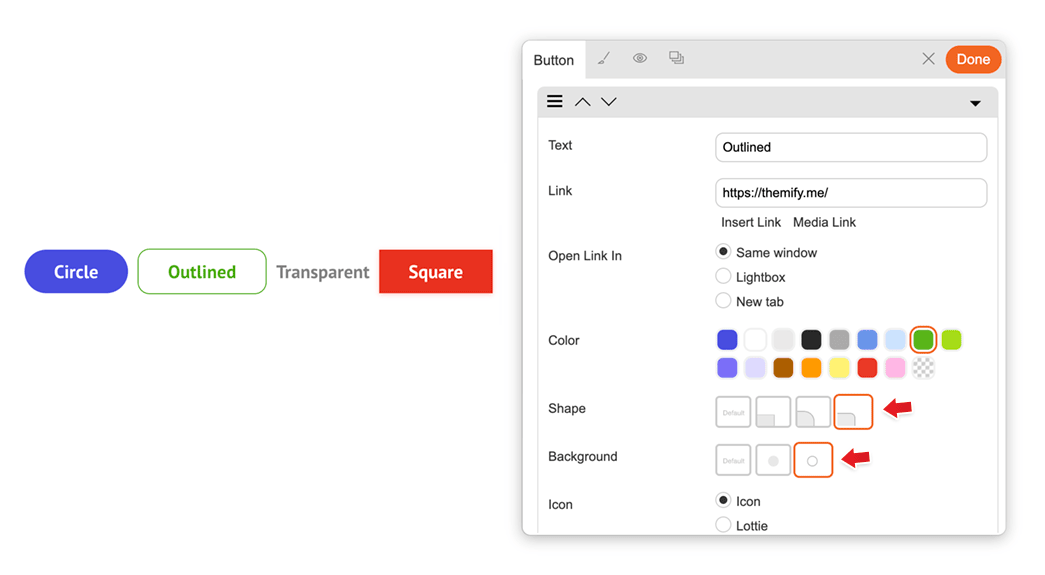The width and height of the screenshot is (1045, 575).
Task: Pick the black color swatch
Action: pyautogui.click(x=811, y=340)
